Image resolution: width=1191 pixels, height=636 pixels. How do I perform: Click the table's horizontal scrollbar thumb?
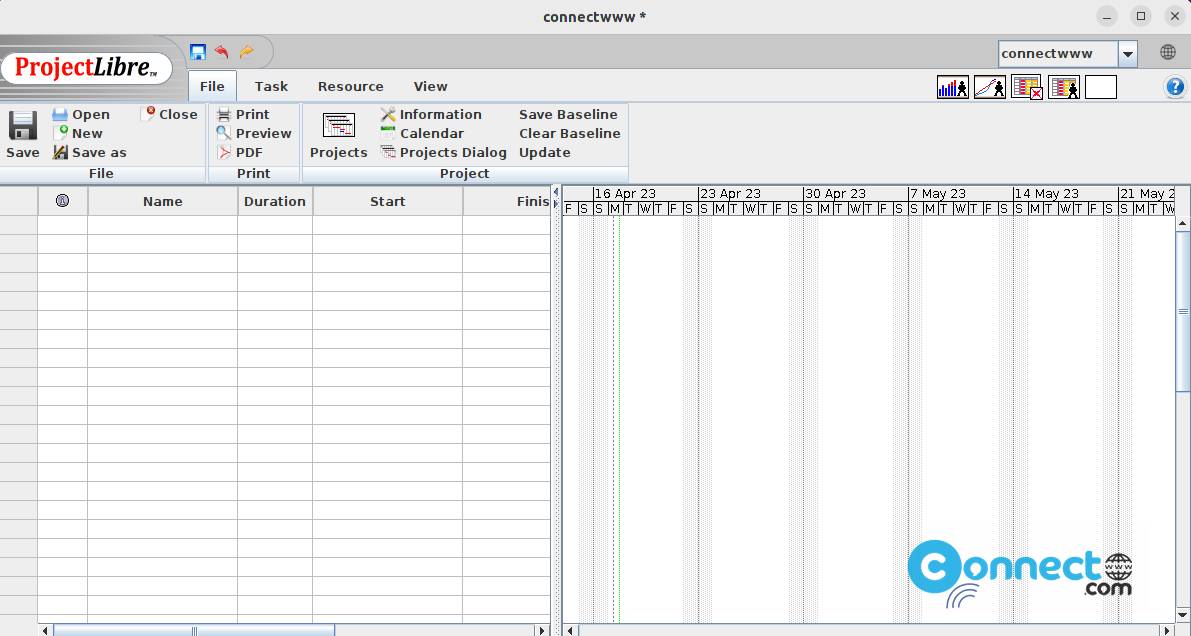194,630
